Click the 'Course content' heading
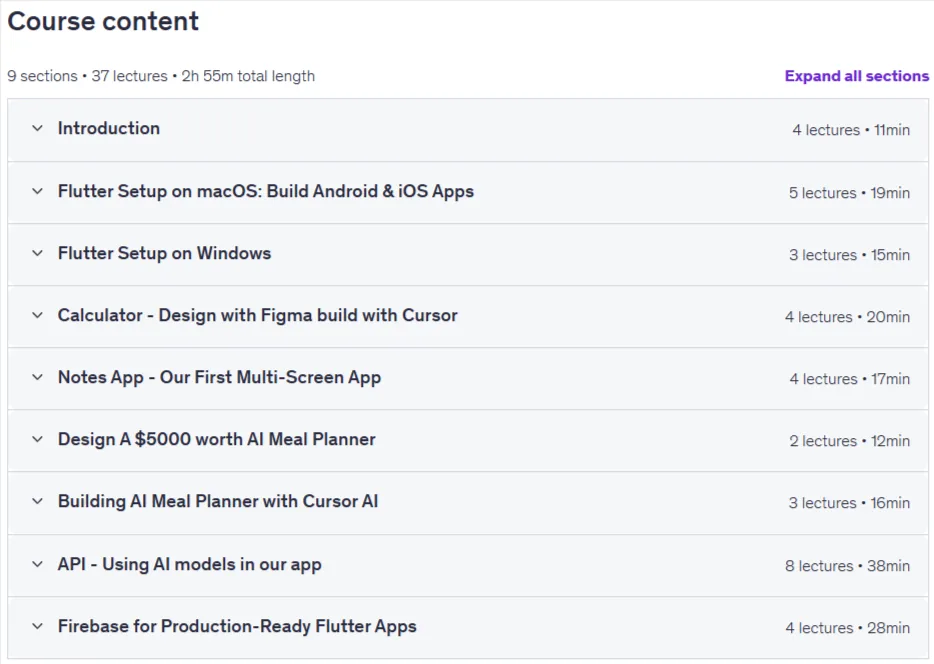 [x=103, y=21]
